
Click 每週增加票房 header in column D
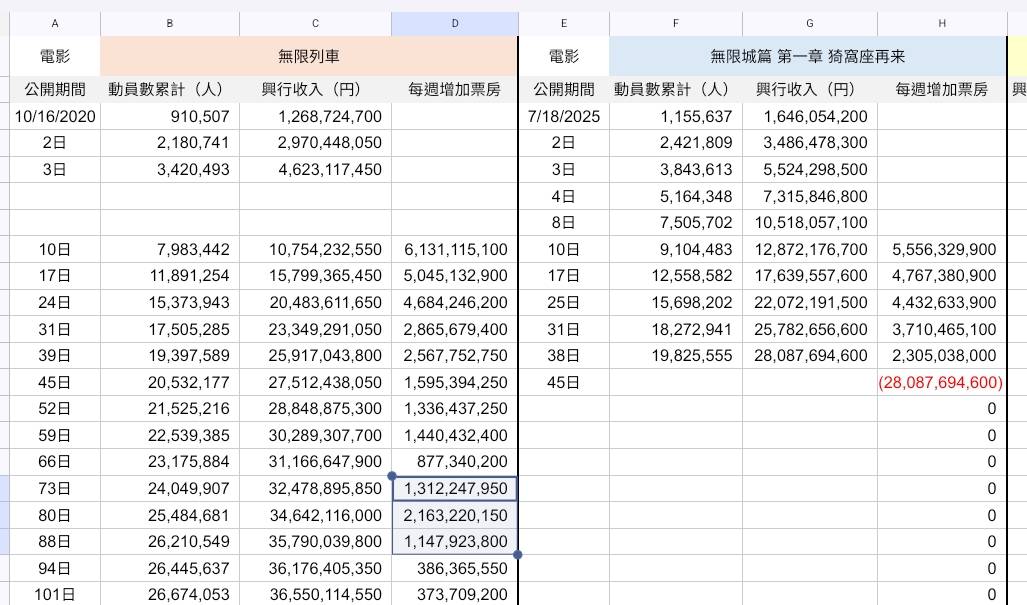(455, 89)
